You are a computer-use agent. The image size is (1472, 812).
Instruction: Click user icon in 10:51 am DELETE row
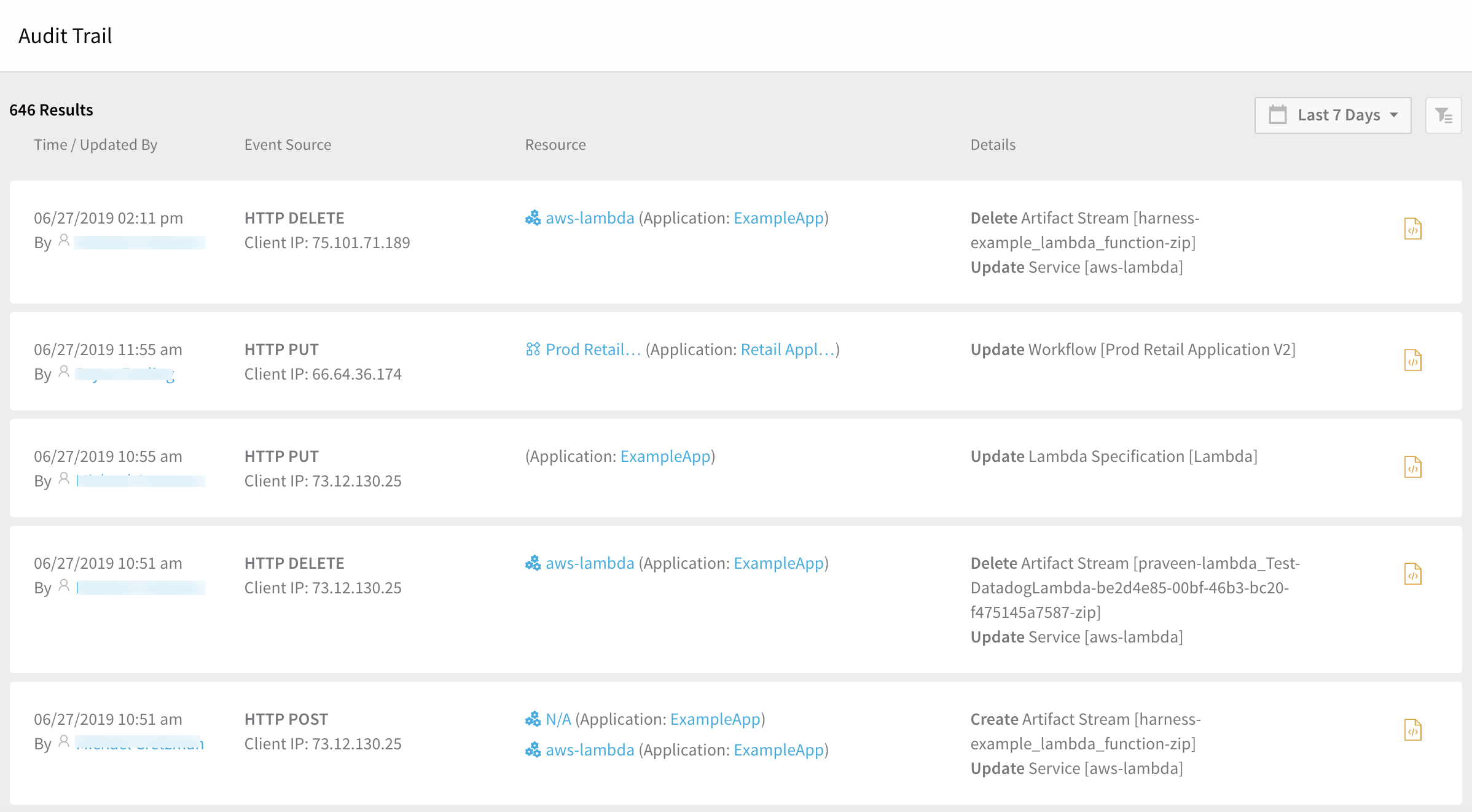point(64,586)
